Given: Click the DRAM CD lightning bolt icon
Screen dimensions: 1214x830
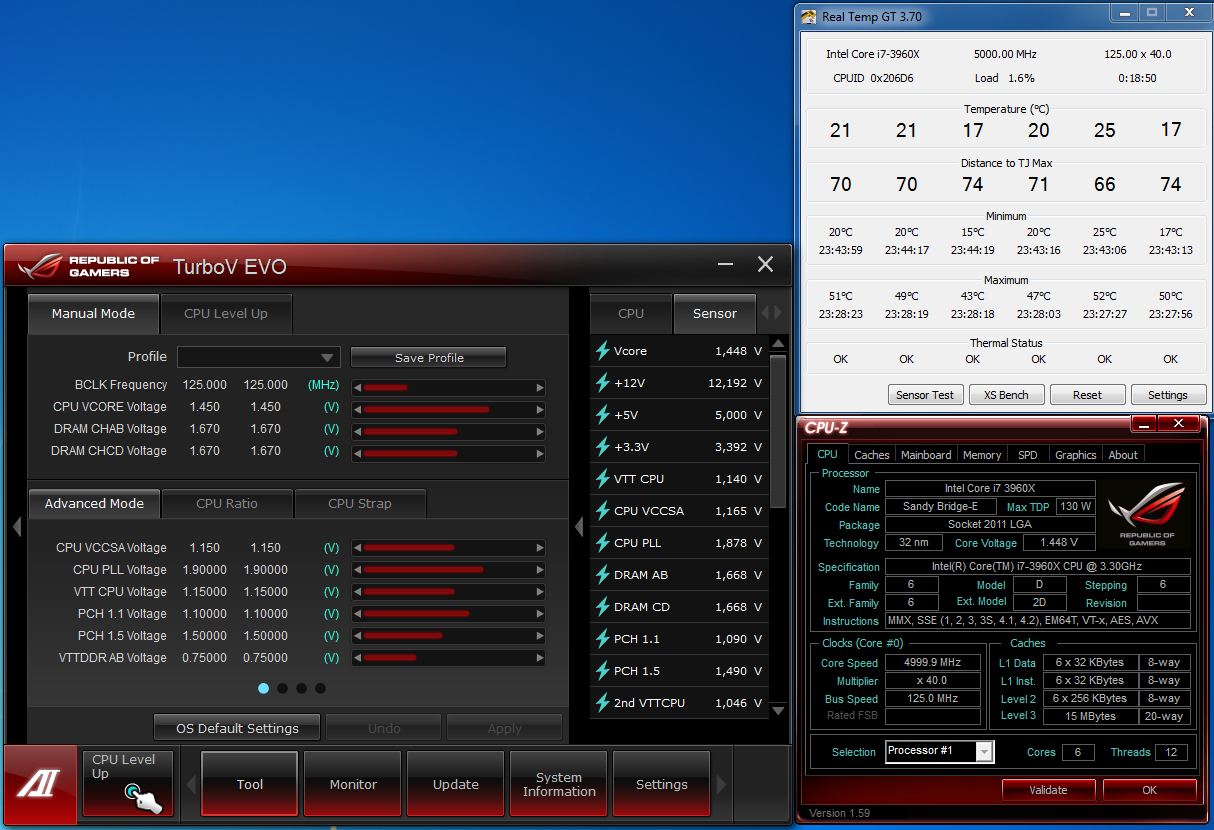Looking at the screenshot, I should 602,607.
